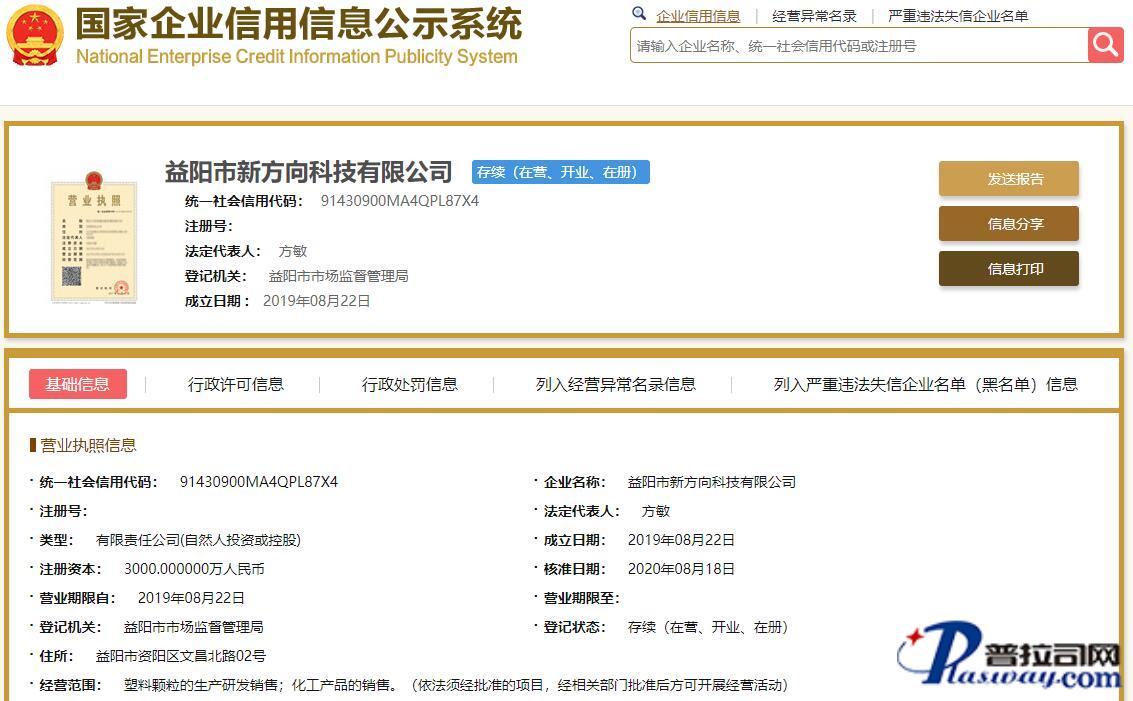Screen dimensions: 1133x701
Task: View the 列入经营异常名录信息 tab
Action: pos(615,384)
